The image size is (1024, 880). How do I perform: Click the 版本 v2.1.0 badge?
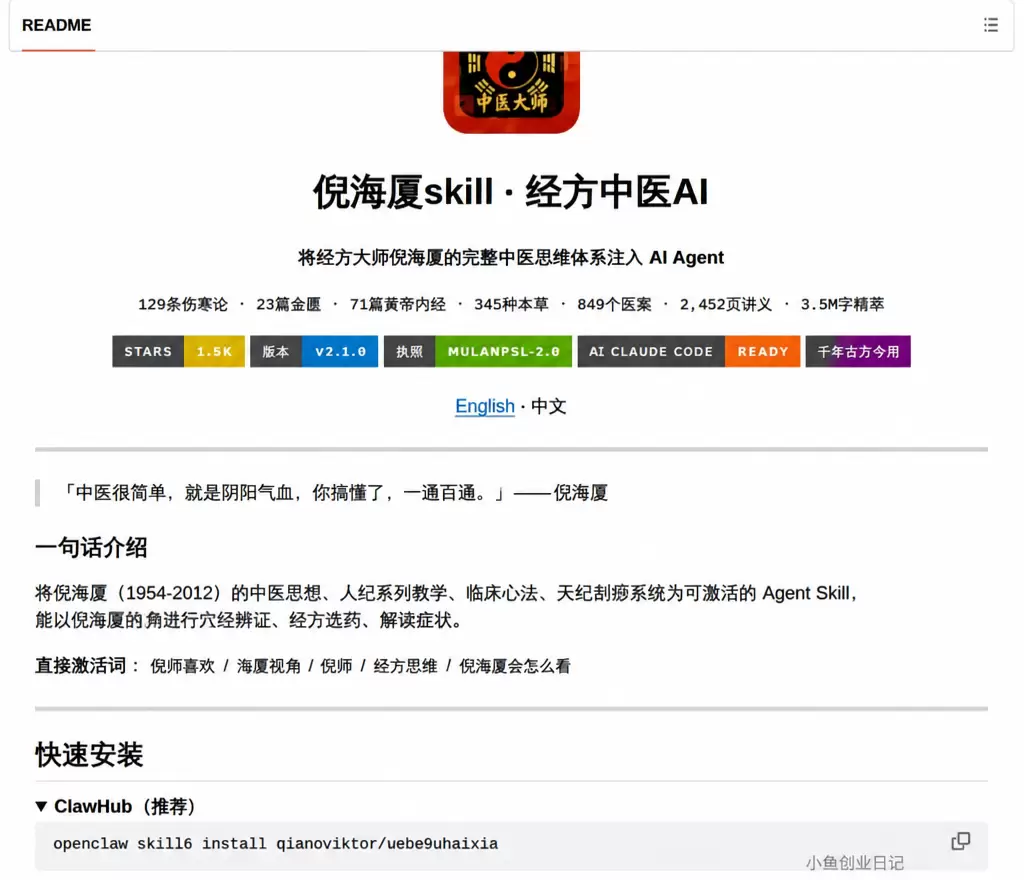[314, 351]
